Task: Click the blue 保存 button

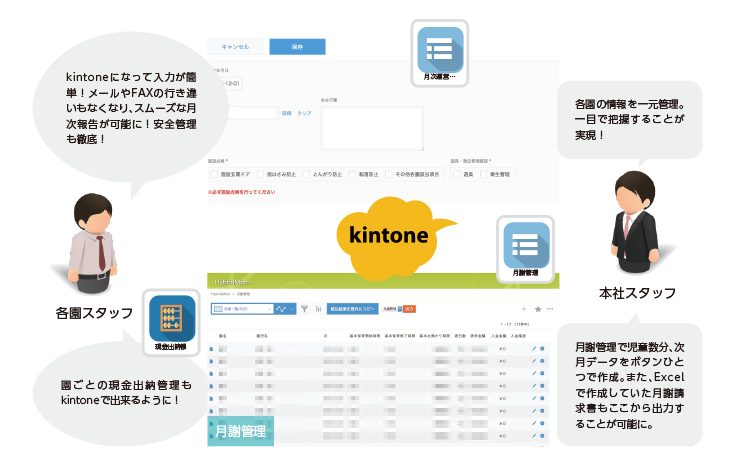Action: tap(297, 47)
